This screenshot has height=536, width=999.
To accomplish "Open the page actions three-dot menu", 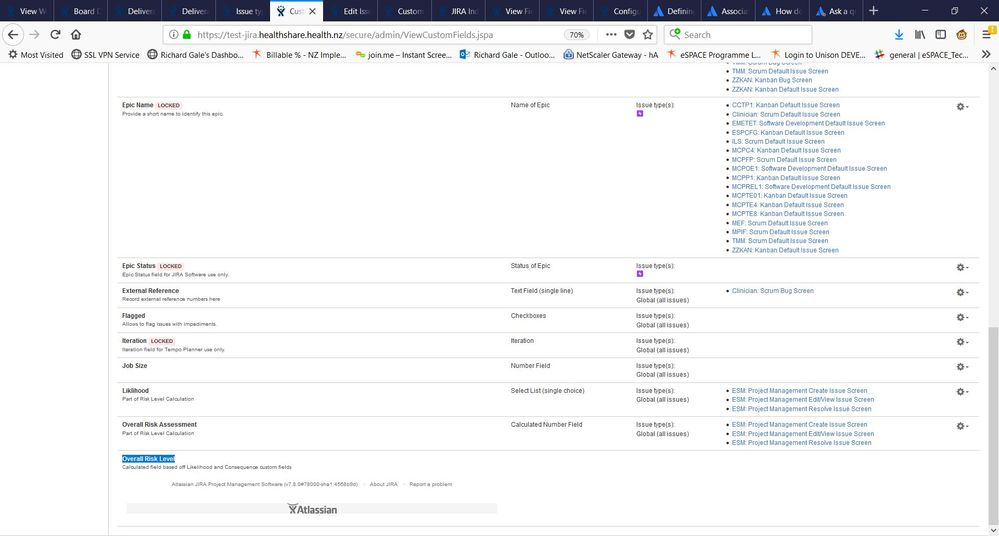I will pyautogui.click(x=611, y=34).
